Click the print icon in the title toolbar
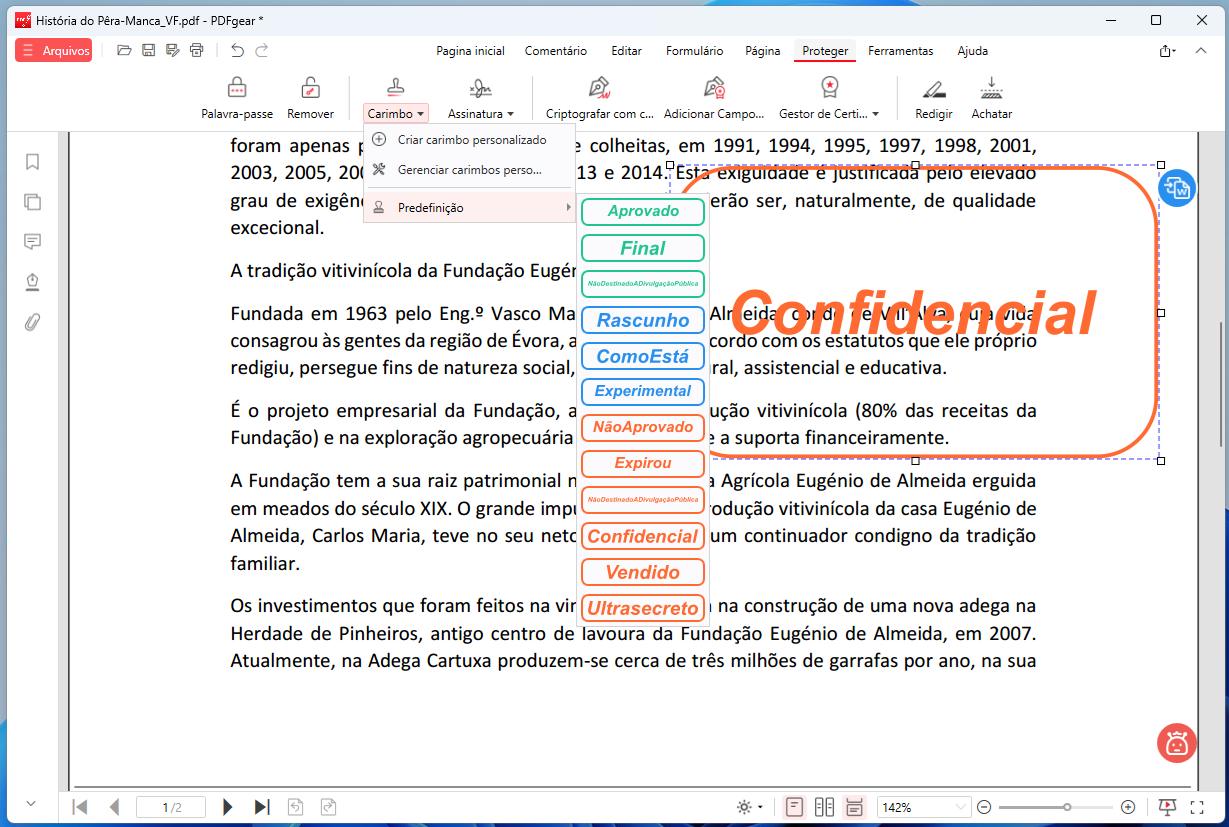Viewport: 1229px width, 827px height. pos(197,50)
